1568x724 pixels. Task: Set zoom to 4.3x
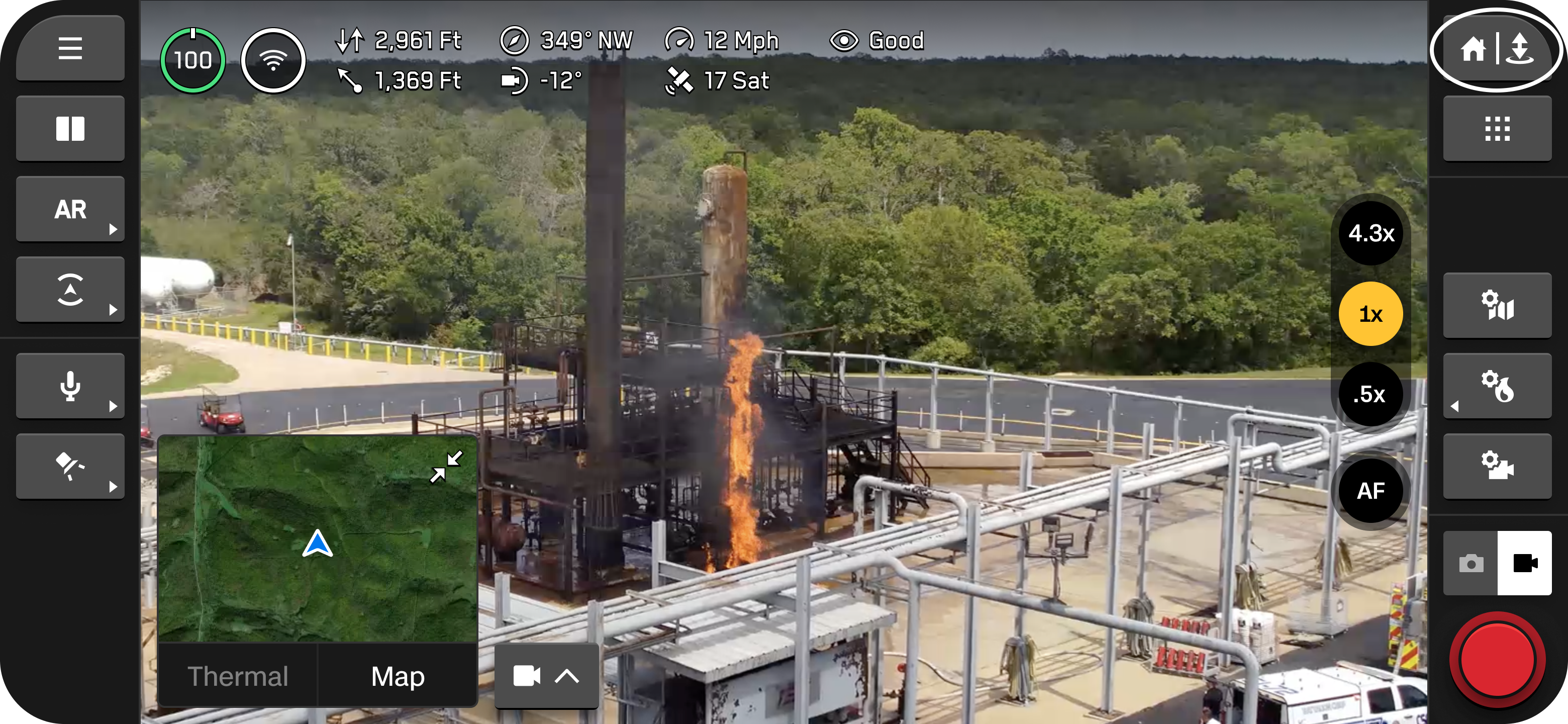(1370, 233)
